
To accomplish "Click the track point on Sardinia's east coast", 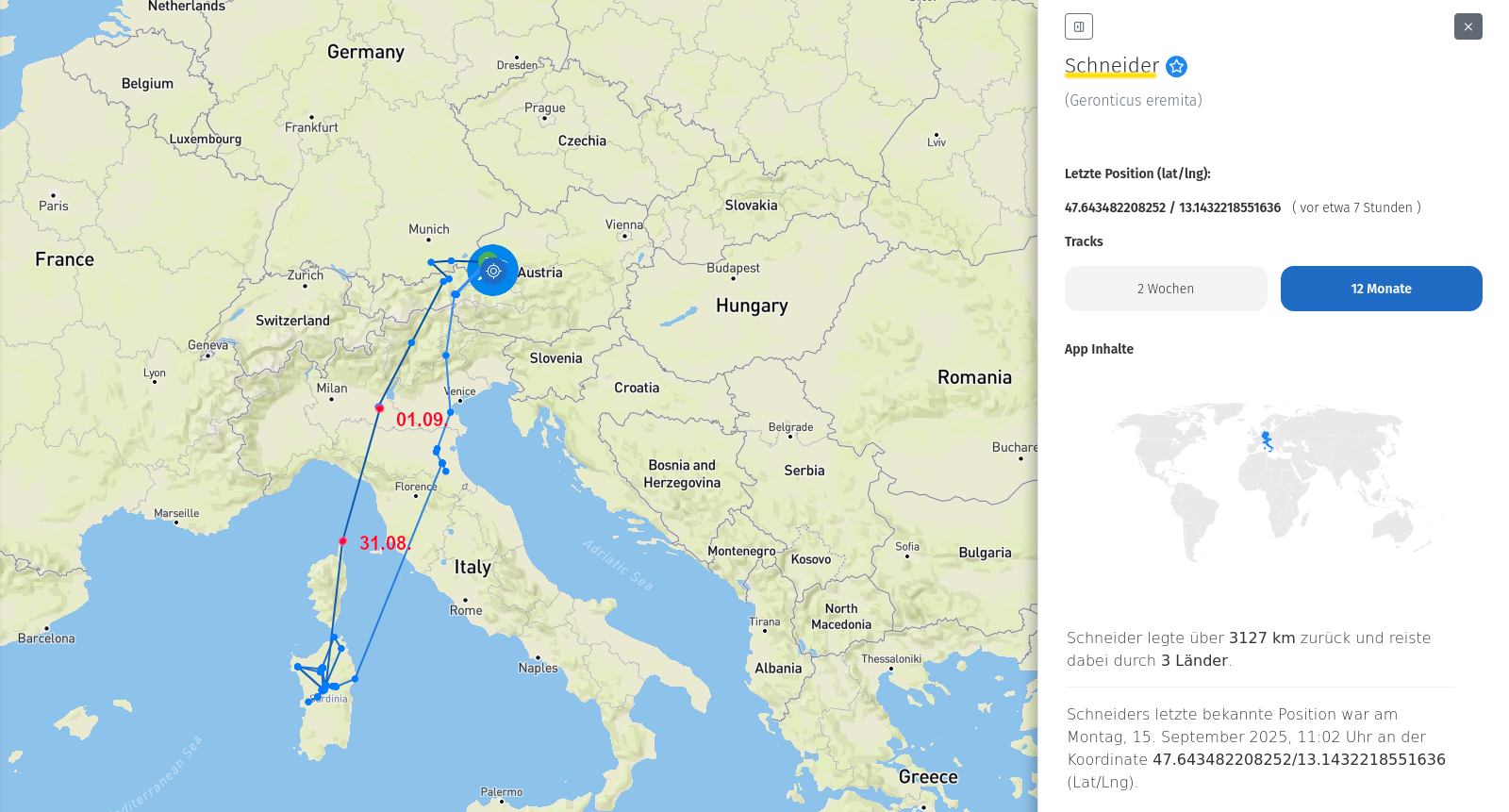I will 355,679.
